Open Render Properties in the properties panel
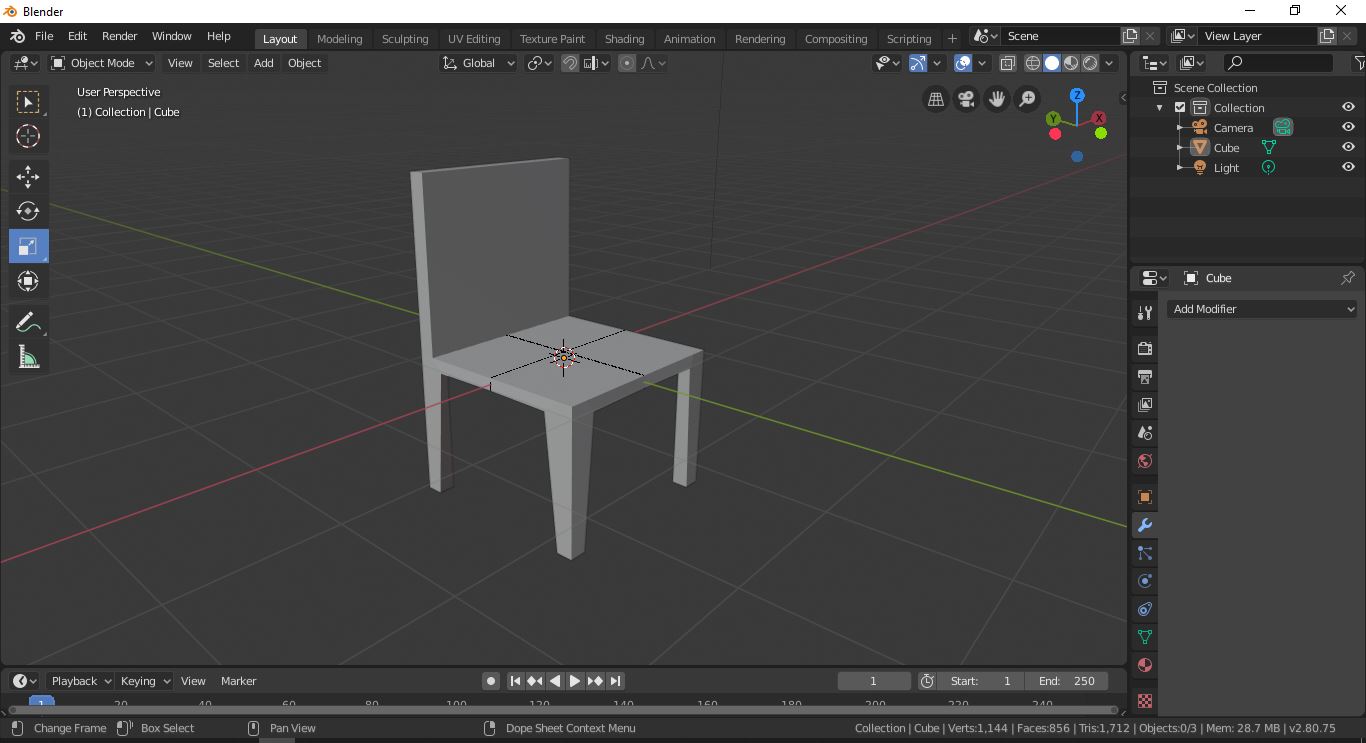Viewport: 1366px width, 743px height. pos(1144,348)
